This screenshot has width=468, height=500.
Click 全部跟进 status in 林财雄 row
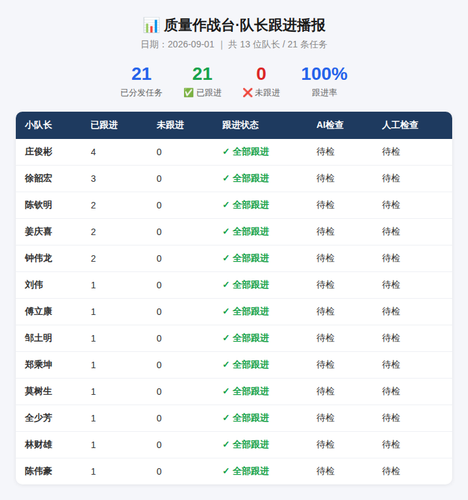coord(246,445)
